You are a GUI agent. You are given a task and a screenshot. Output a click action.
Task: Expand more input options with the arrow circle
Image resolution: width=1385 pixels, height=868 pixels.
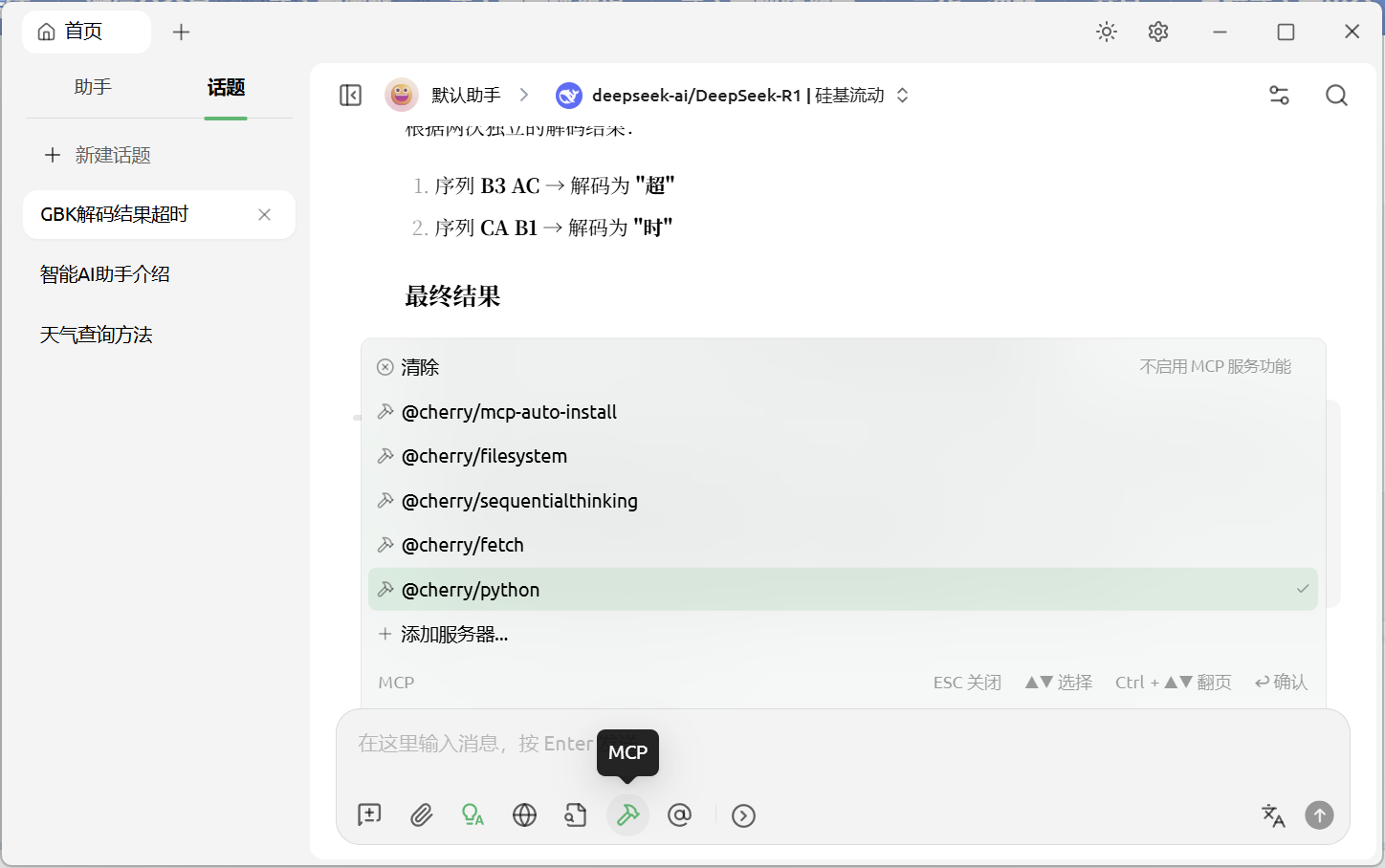[743, 814]
